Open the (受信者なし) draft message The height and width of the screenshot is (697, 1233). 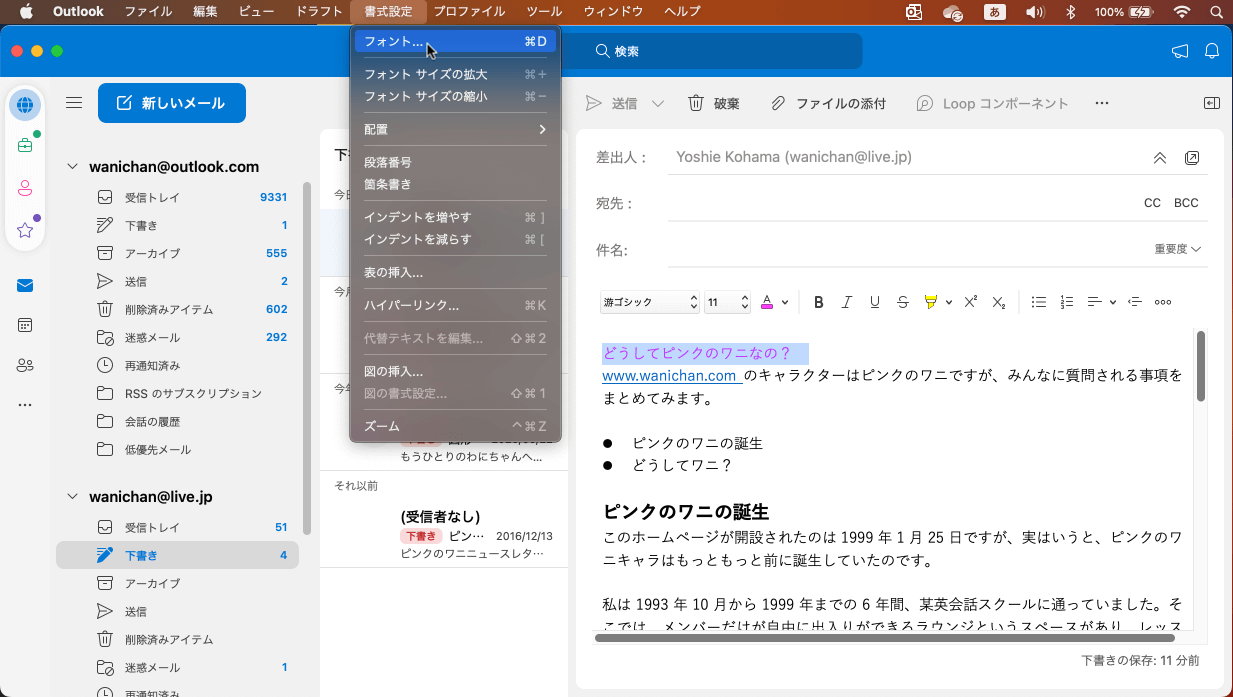tap(443, 534)
